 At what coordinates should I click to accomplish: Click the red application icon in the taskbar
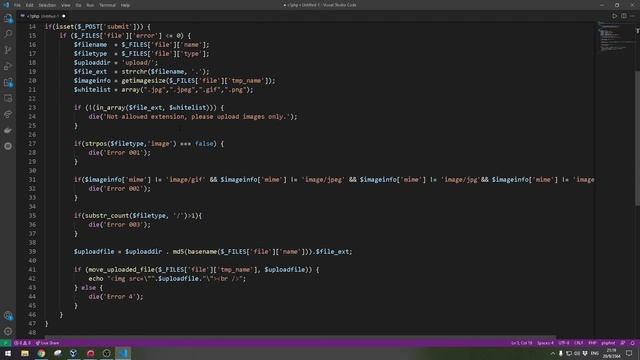90,353
